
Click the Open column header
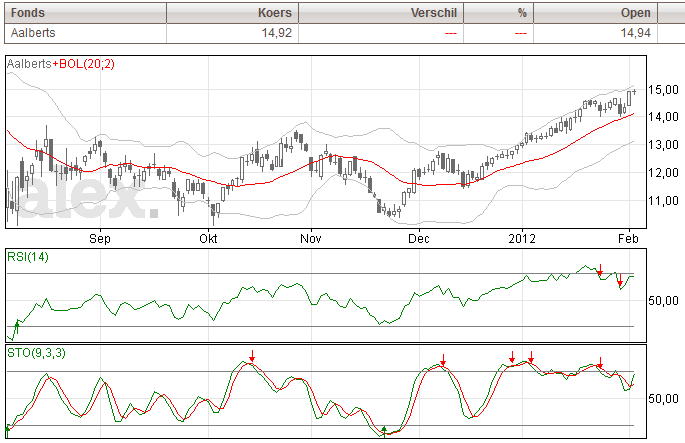[595, 13]
